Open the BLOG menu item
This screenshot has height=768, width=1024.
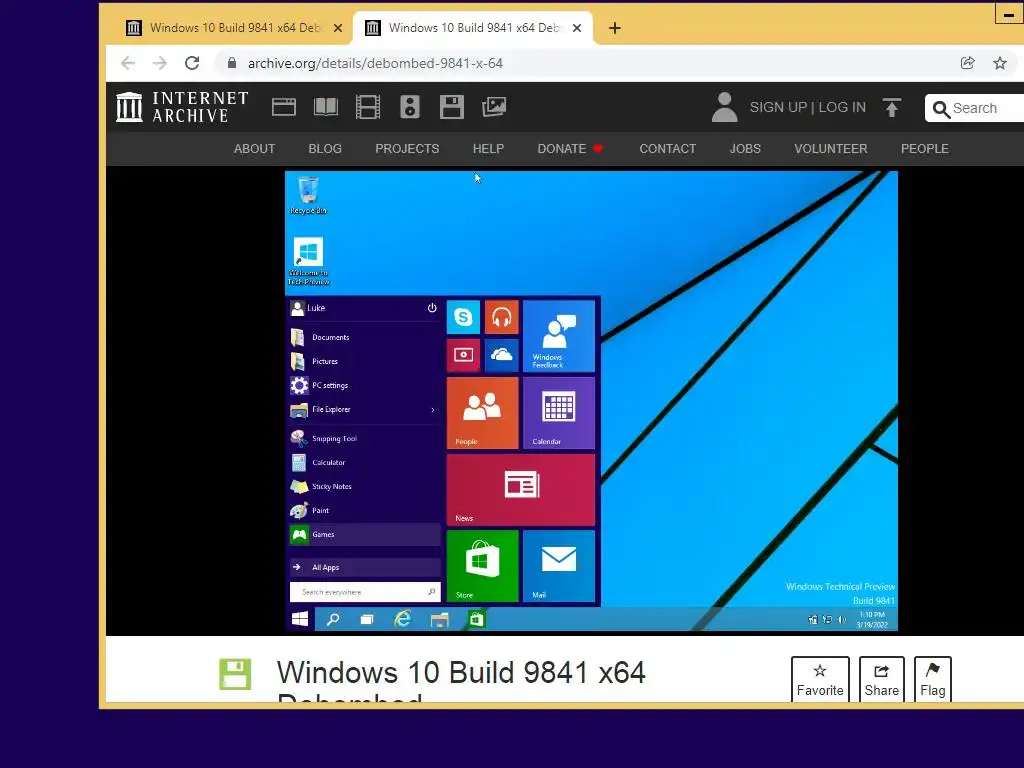pyautogui.click(x=325, y=149)
